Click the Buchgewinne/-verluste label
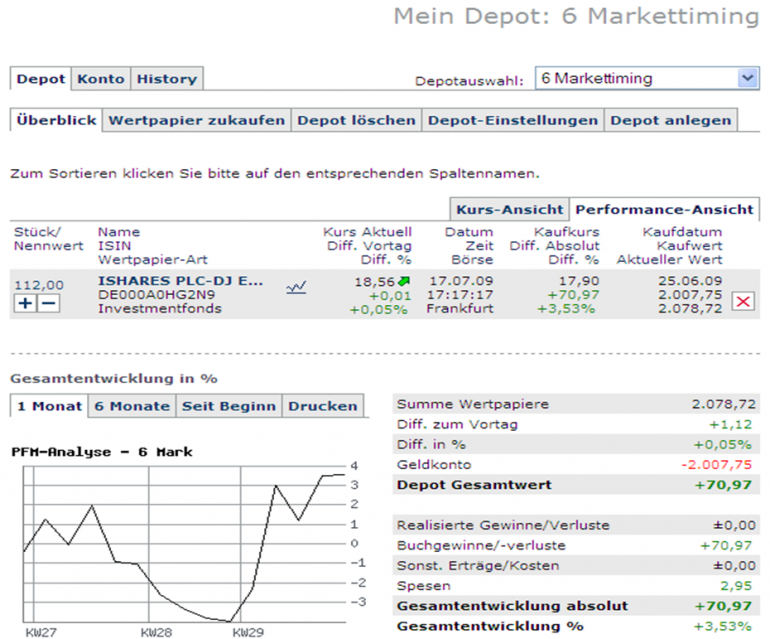The width and height of the screenshot is (770, 639). pyautogui.click(x=481, y=546)
